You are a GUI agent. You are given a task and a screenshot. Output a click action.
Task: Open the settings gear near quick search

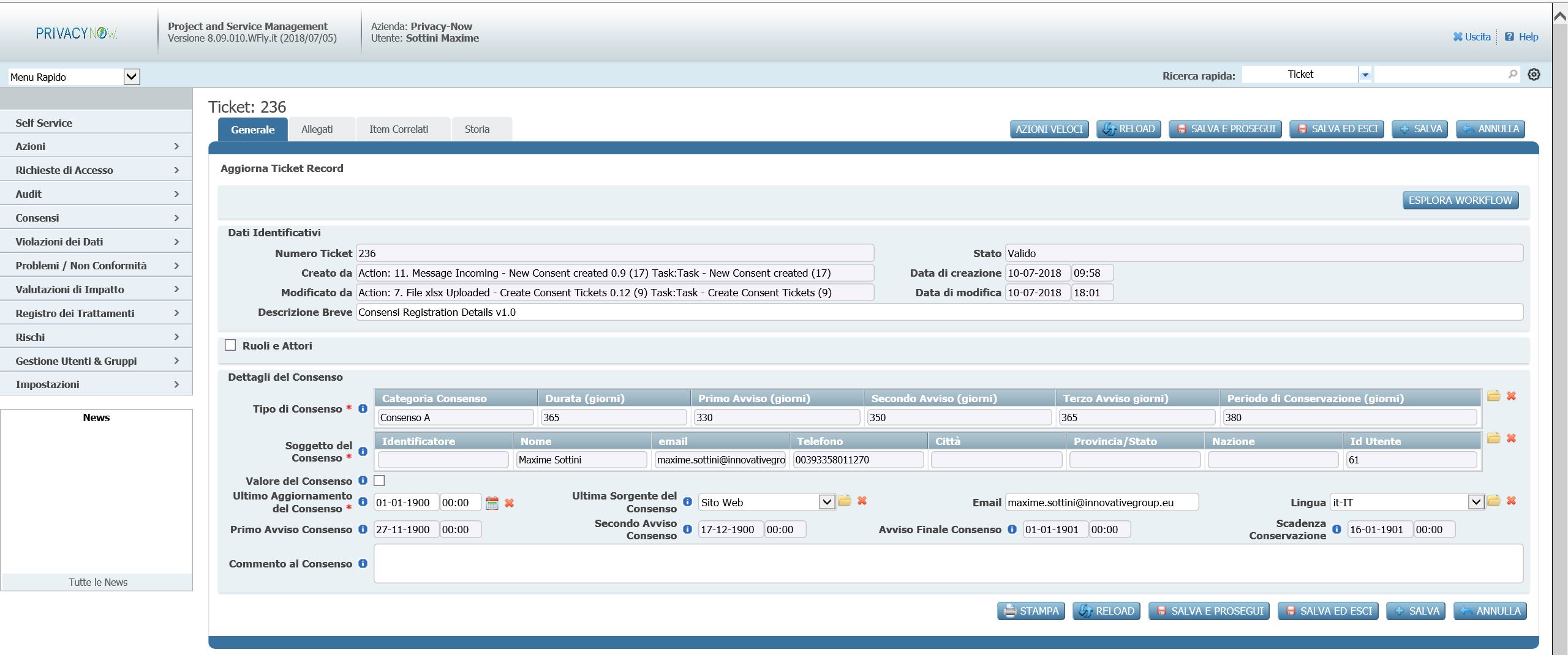coord(1534,75)
